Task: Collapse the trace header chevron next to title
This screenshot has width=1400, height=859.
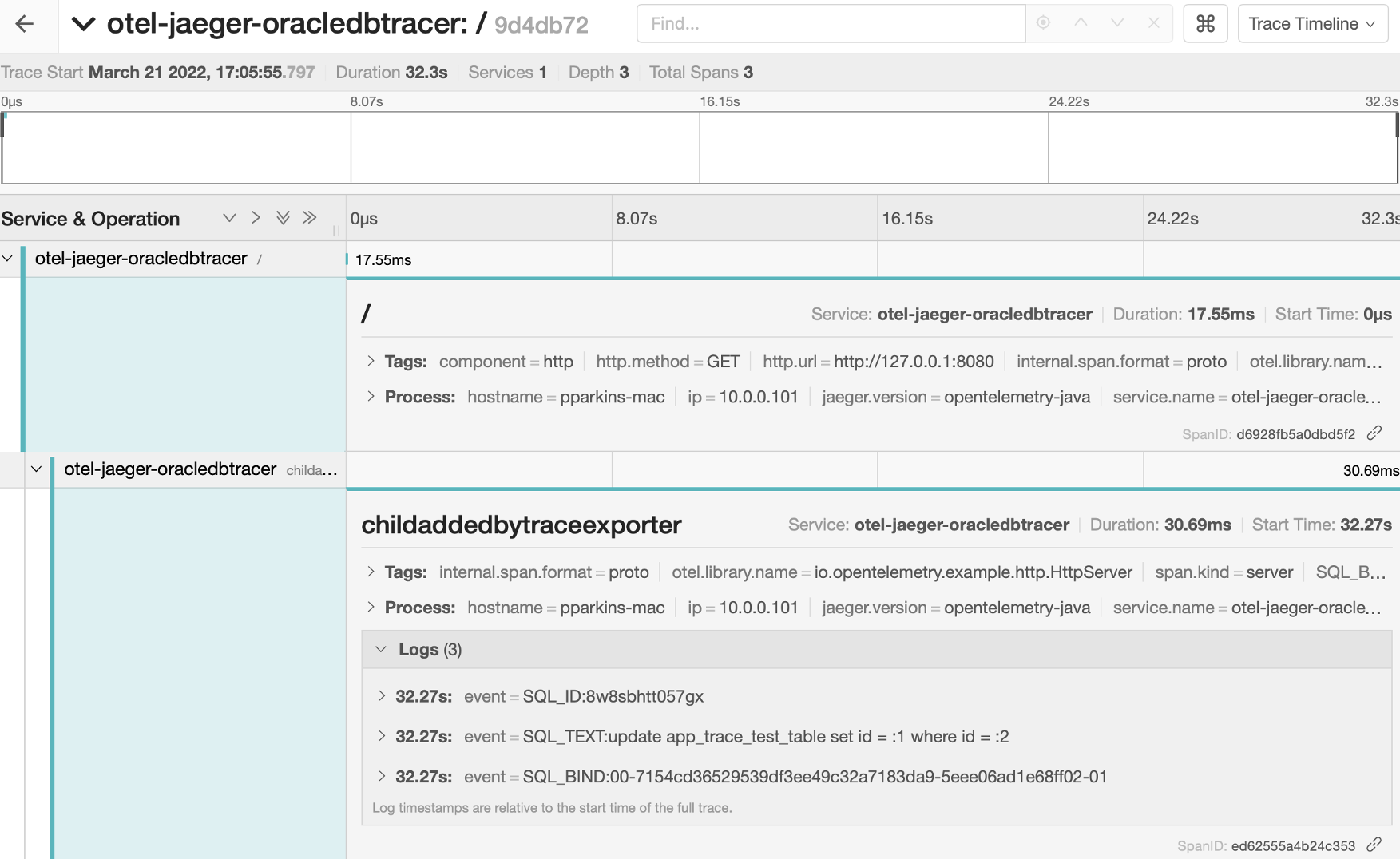Action: tap(84, 24)
